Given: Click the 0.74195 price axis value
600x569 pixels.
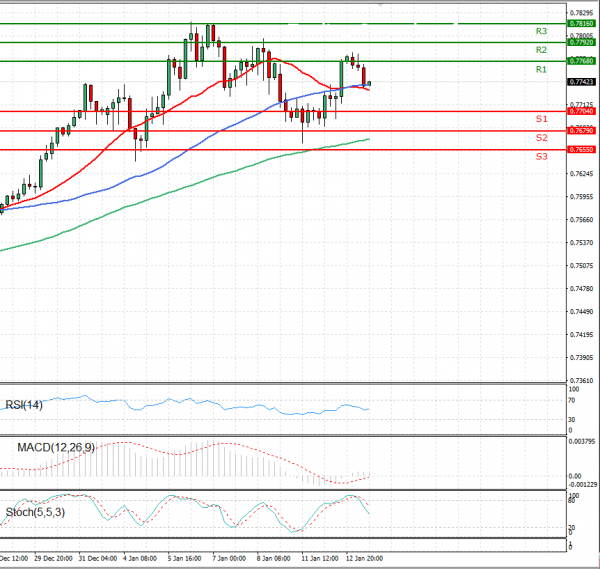Looking at the screenshot, I should tap(582, 335).
